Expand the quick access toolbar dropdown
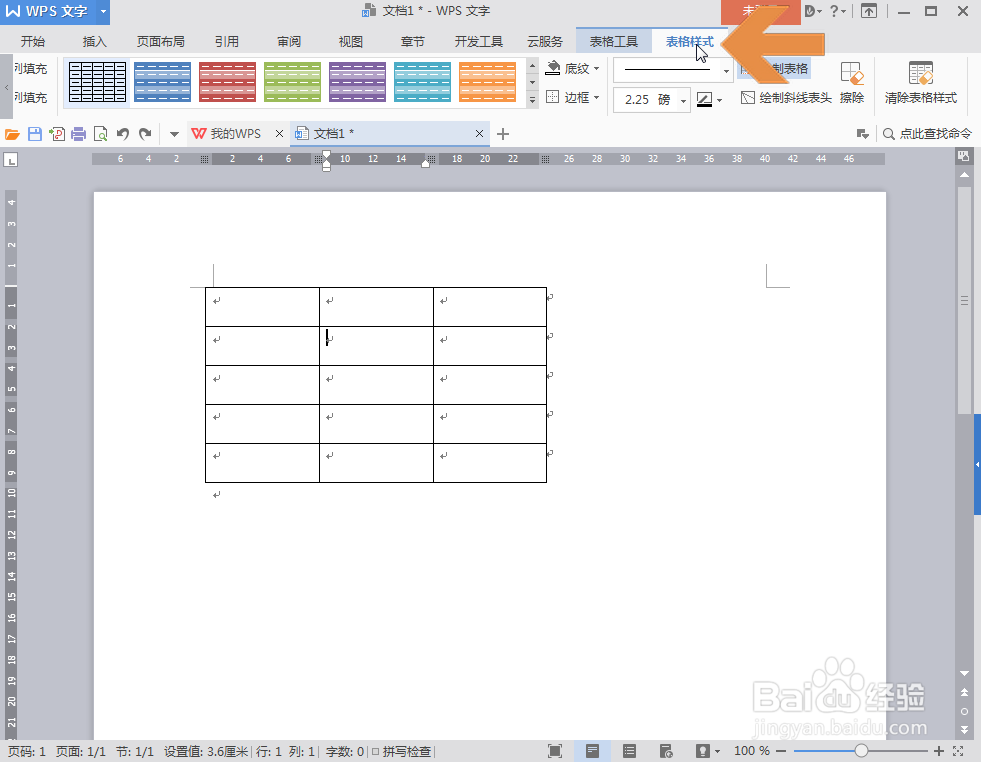This screenshot has width=981, height=762. [175, 134]
